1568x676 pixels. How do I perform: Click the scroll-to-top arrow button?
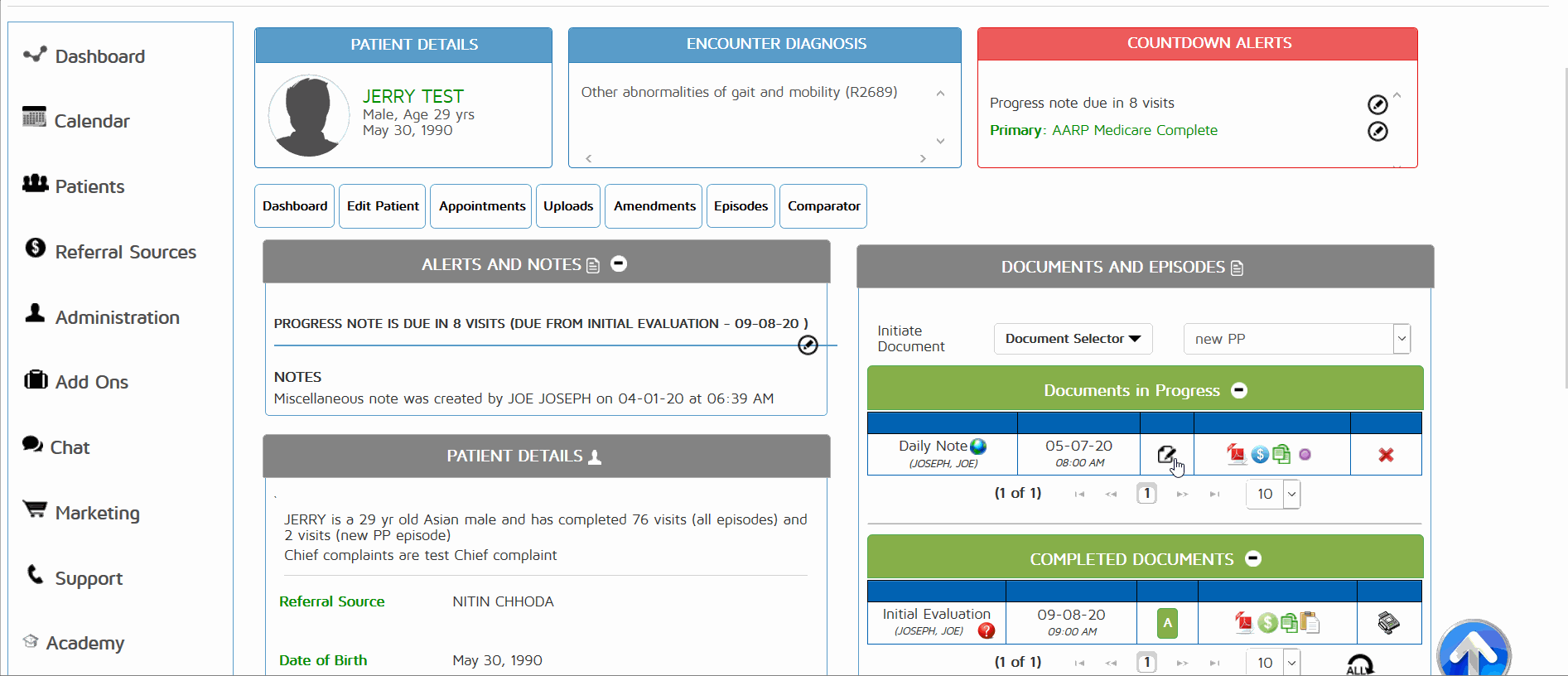(1473, 650)
